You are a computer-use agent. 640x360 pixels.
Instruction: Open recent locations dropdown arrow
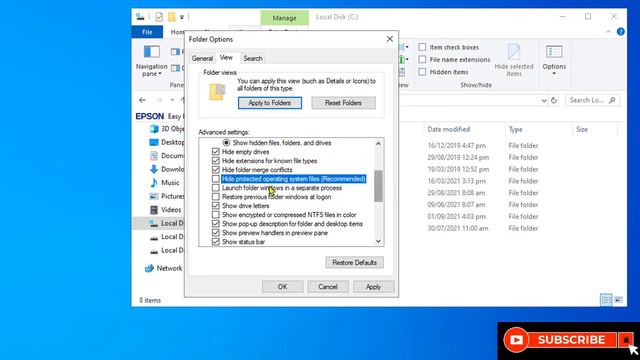[x=172, y=100]
